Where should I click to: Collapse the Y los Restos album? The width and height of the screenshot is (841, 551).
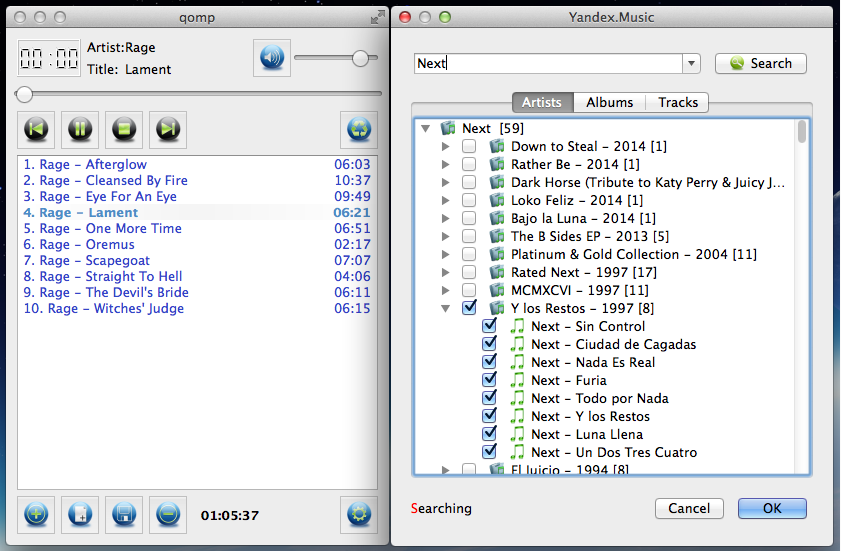pos(445,308)
